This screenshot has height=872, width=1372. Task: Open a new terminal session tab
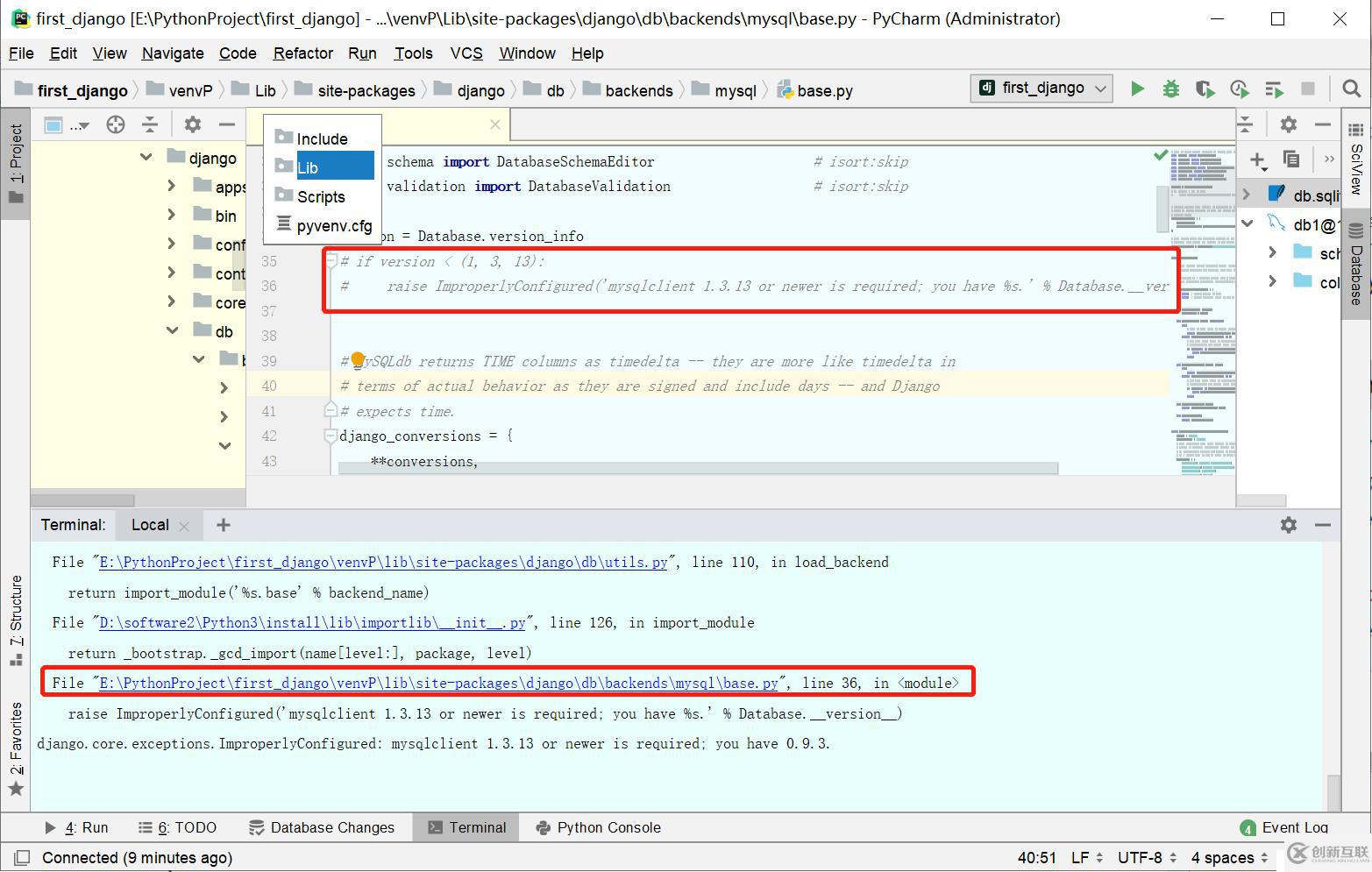(224, 525)
